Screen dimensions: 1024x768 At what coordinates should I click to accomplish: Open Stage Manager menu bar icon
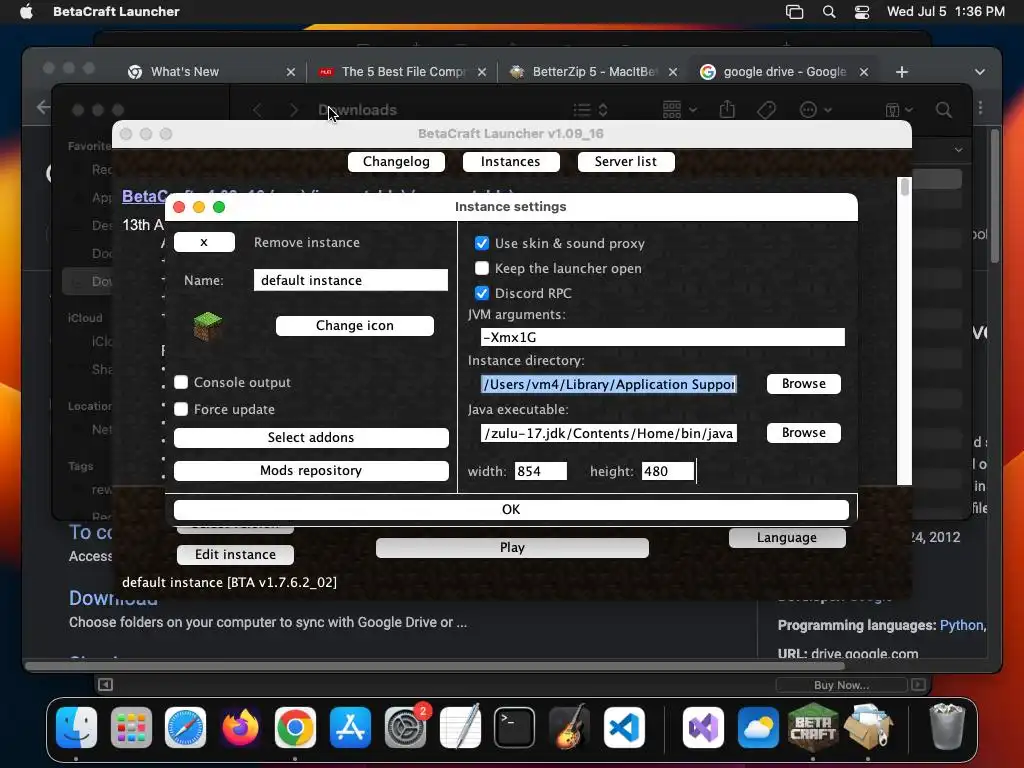(794, 12)
